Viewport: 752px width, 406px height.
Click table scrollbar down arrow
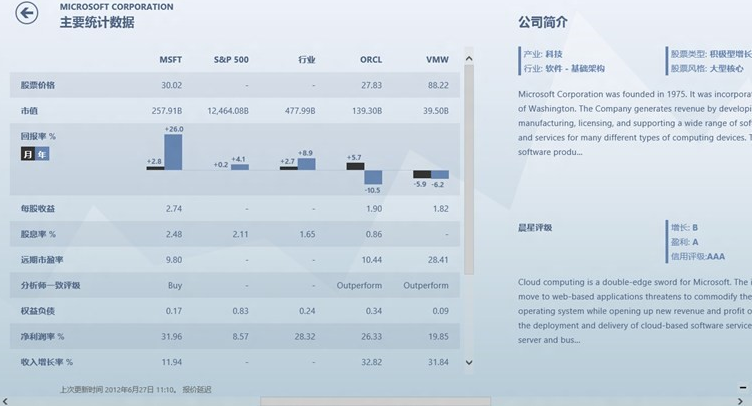tap(469, 362)
